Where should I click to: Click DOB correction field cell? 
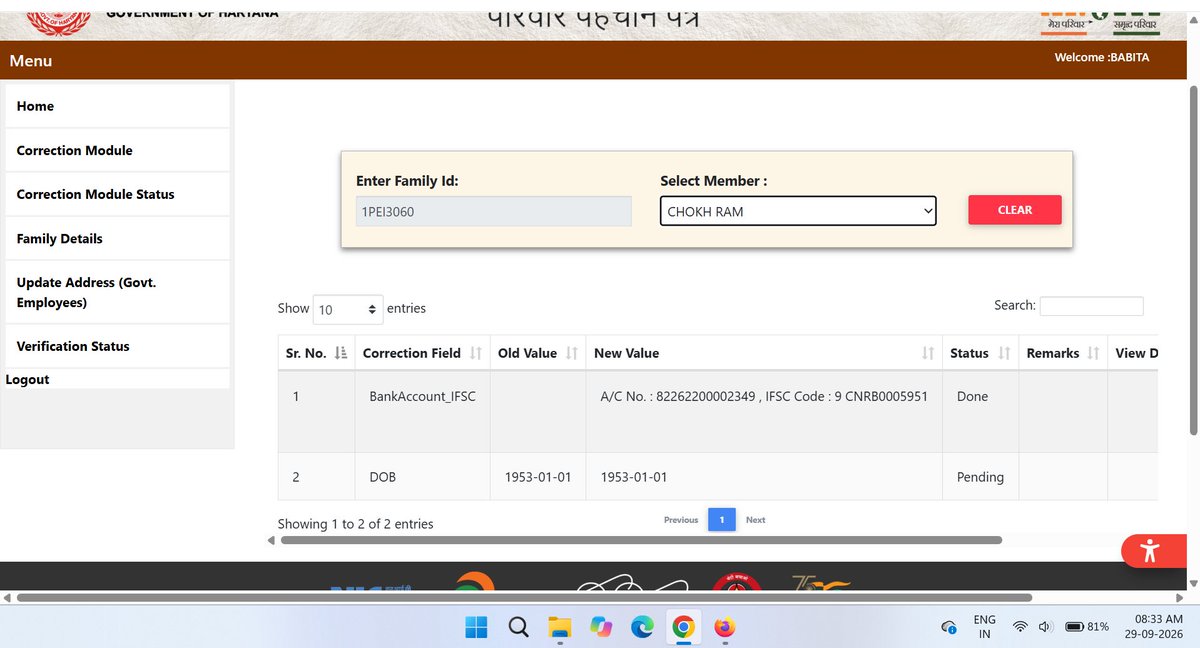pos(422,477)
